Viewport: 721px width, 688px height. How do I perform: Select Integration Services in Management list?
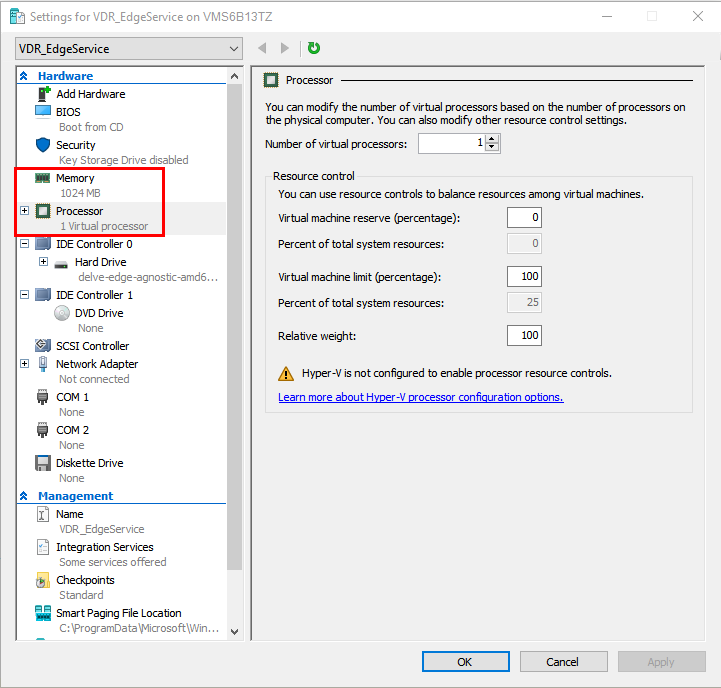(x=105, y=547)
